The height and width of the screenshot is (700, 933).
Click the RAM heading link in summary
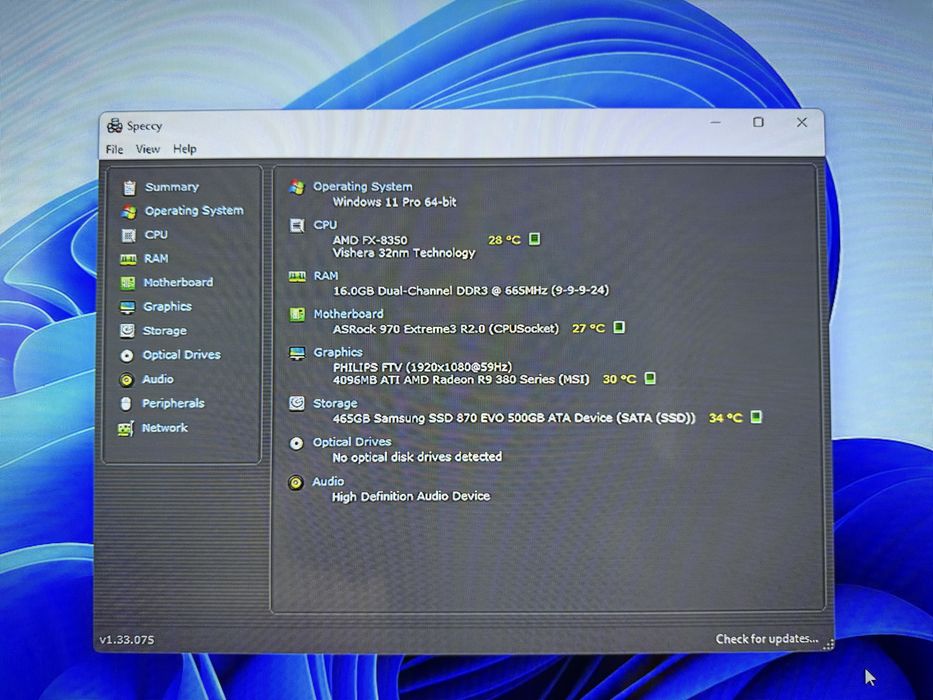tap(325, 276)
